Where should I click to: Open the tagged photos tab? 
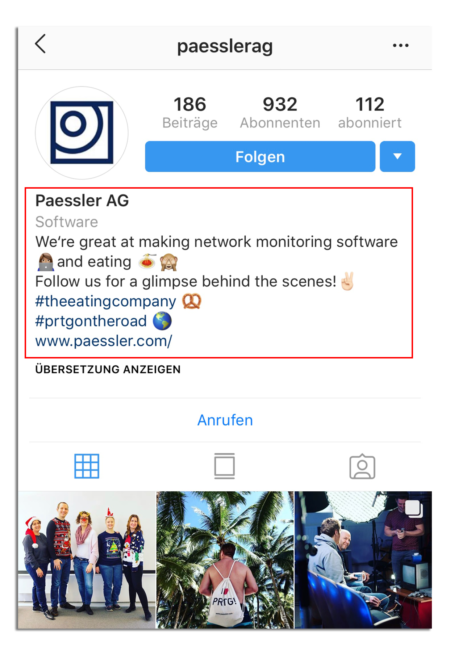point(362,466)
